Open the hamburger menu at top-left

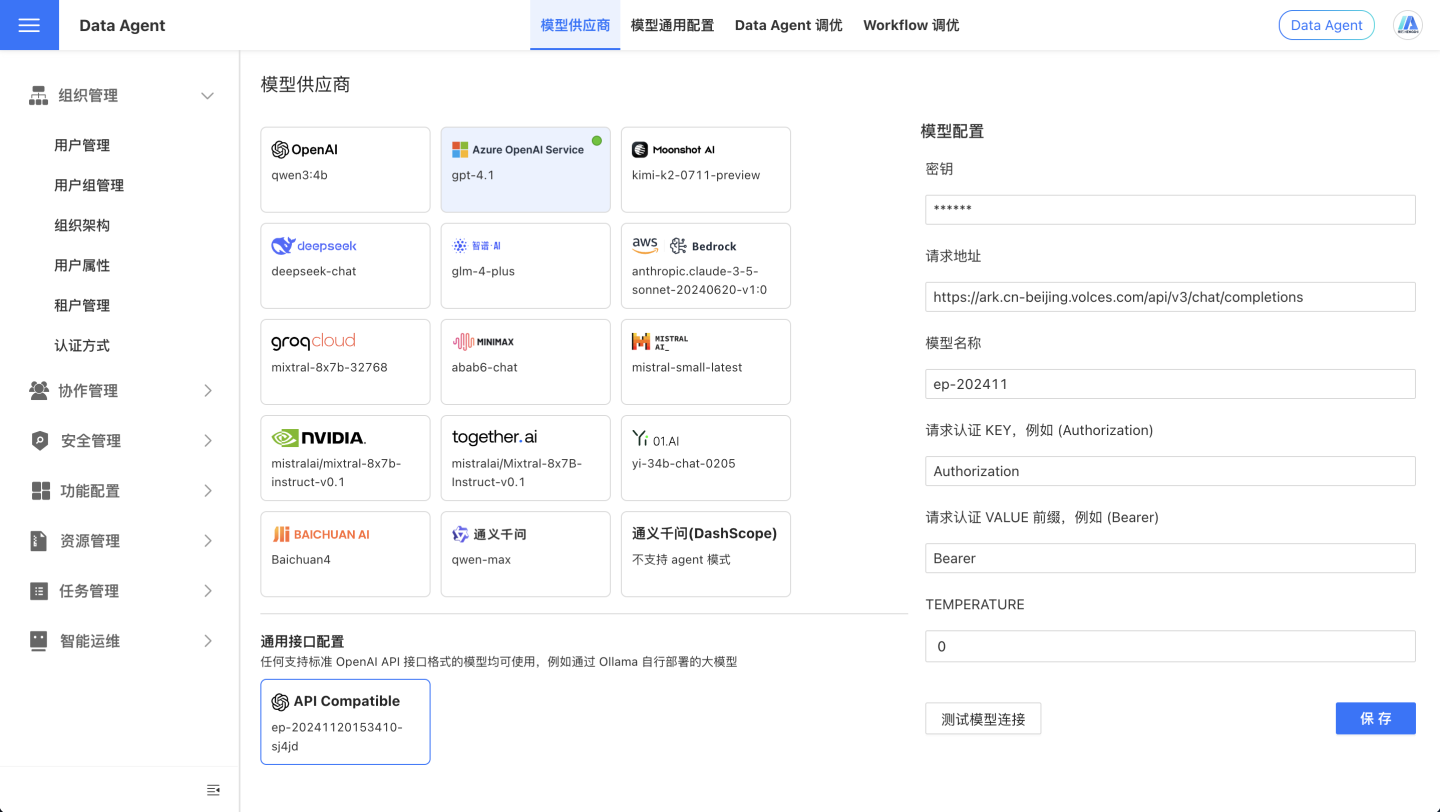coord(29,24)
